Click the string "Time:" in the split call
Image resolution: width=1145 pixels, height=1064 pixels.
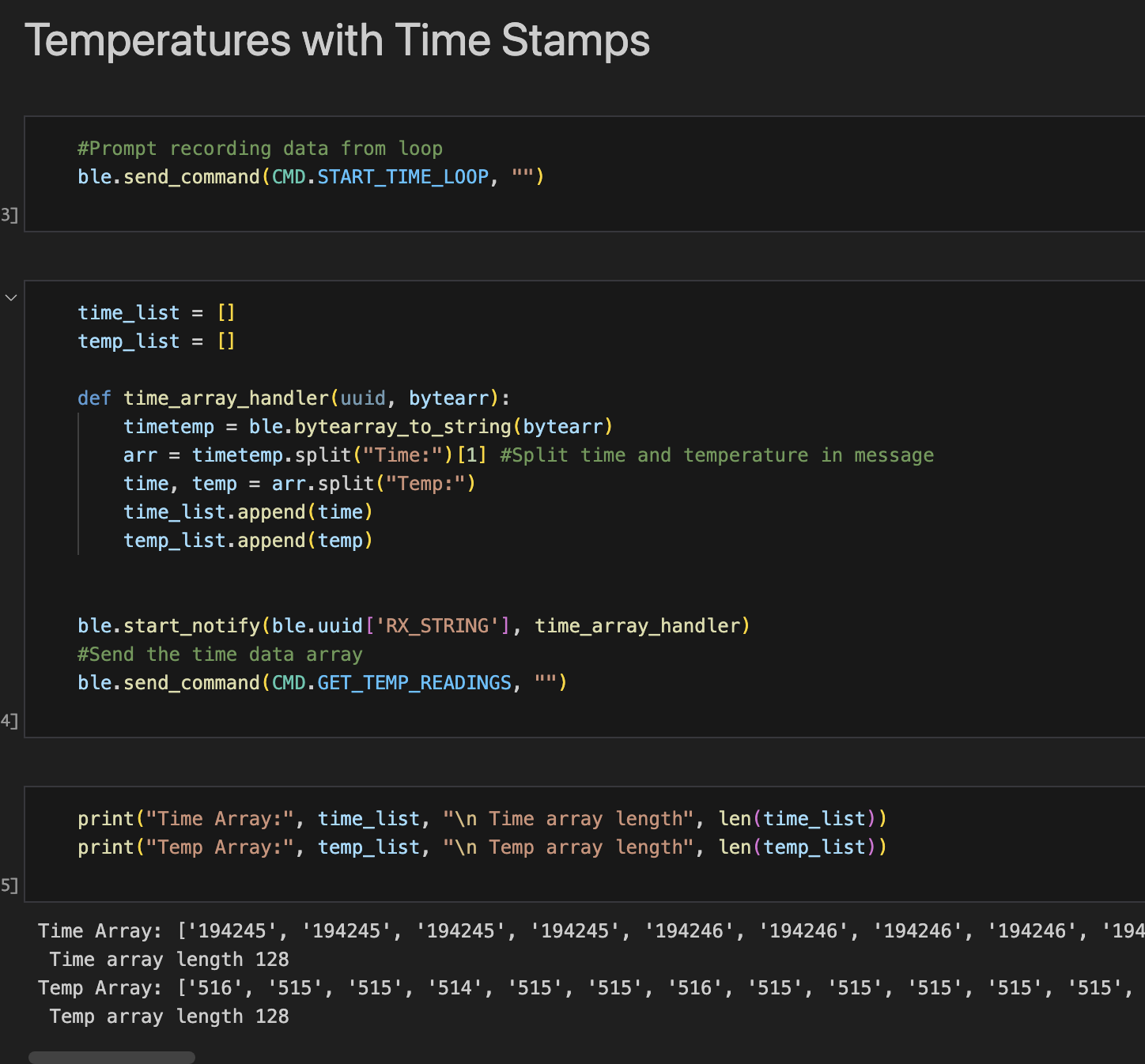coord(402,455)
